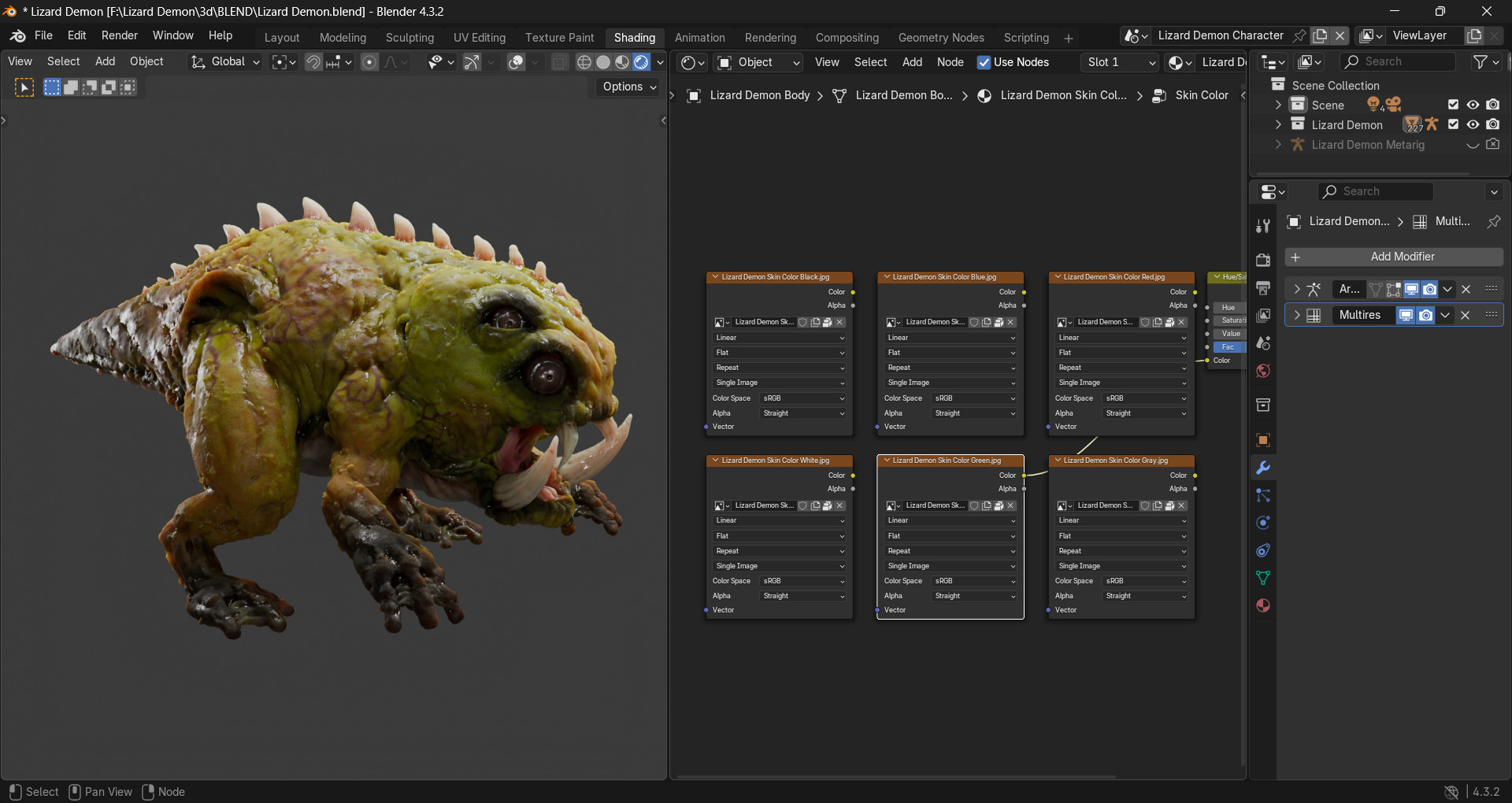This screenshot has height=803, width=1512.
Task: Switch to the Texture Paint workspace tab
Action: [559, 38]
